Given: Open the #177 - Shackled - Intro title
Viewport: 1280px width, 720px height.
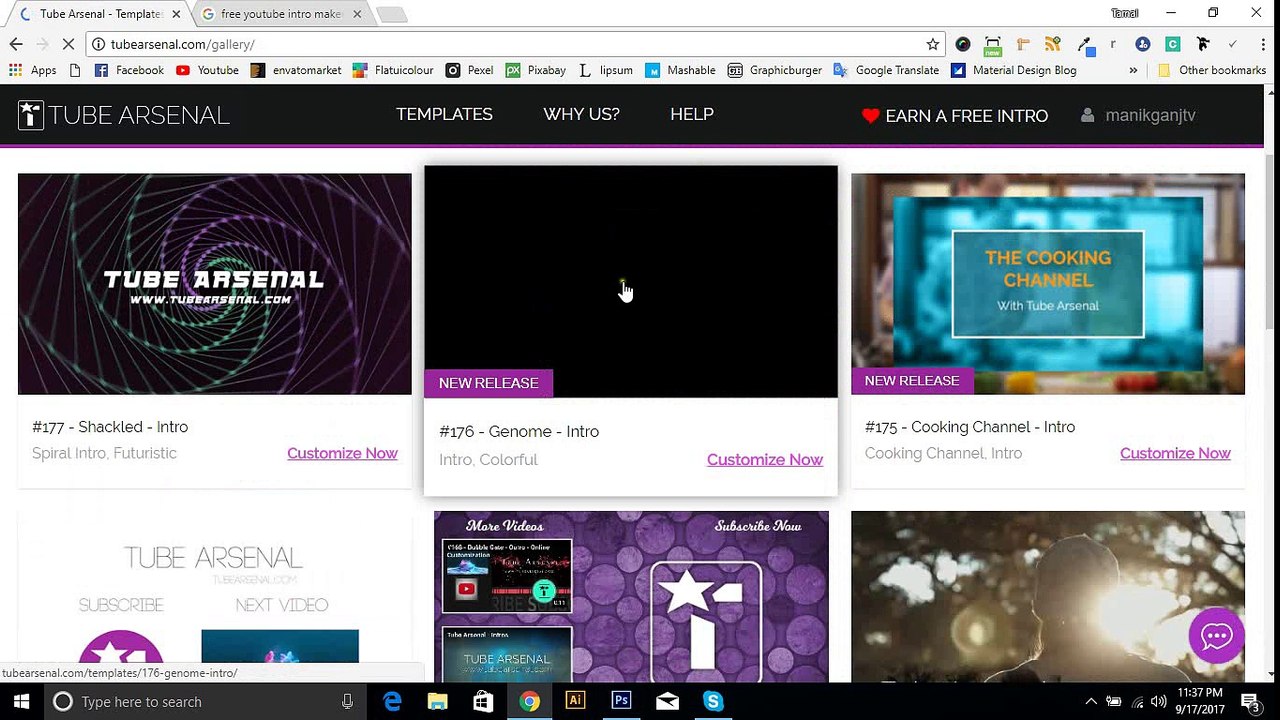Looking at the screenshot, I should 110,427.
